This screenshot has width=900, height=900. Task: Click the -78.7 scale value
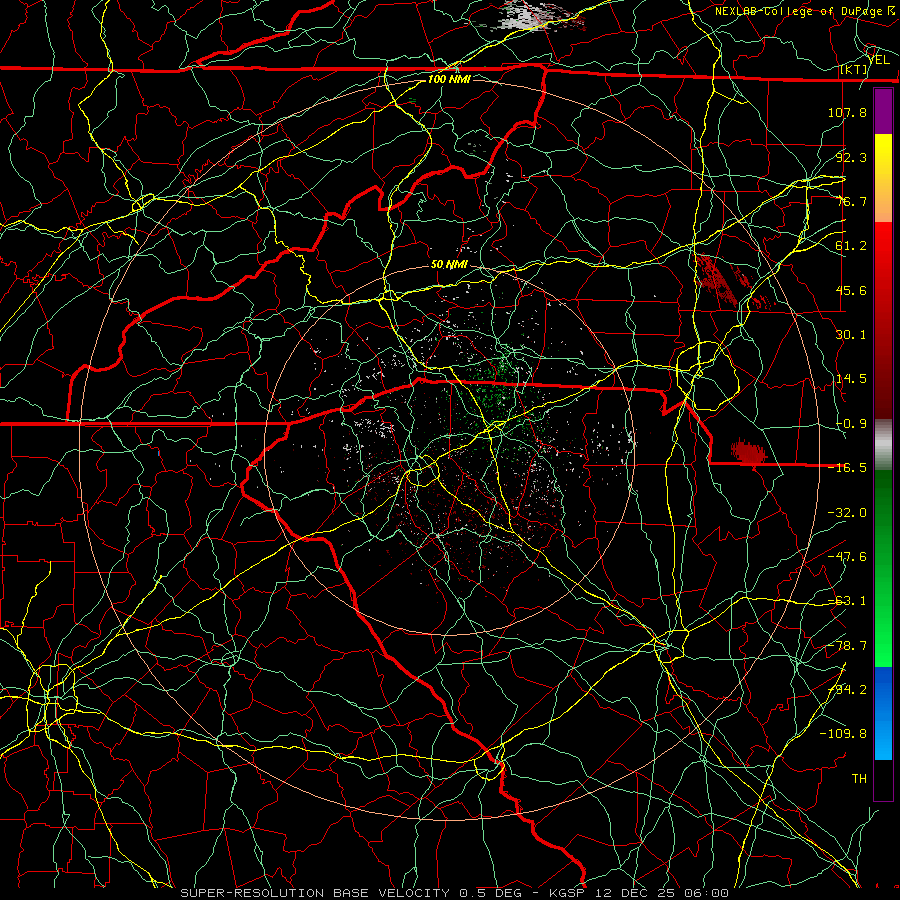847,646
